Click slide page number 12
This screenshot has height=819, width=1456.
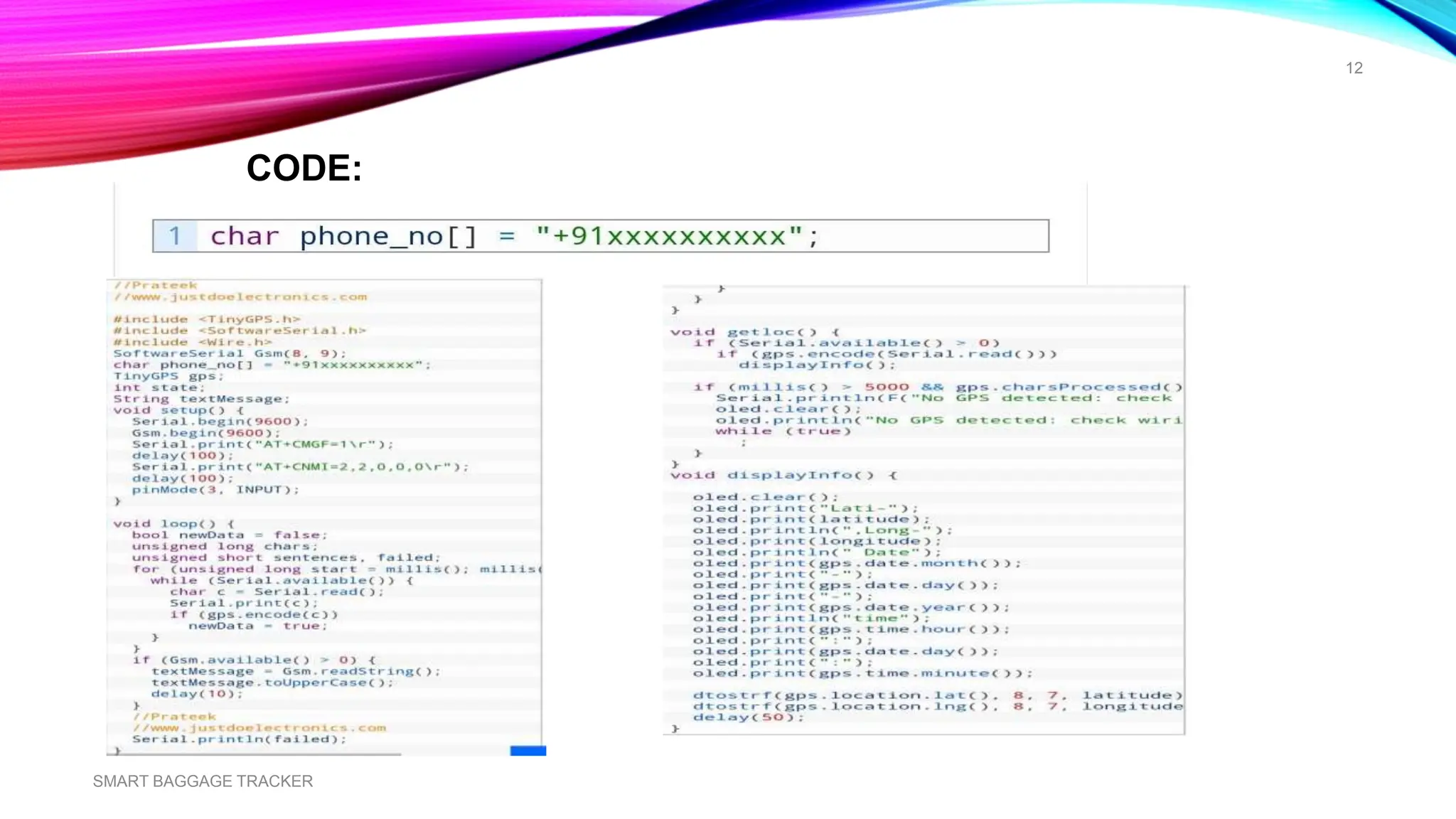tap(1354, 68)
